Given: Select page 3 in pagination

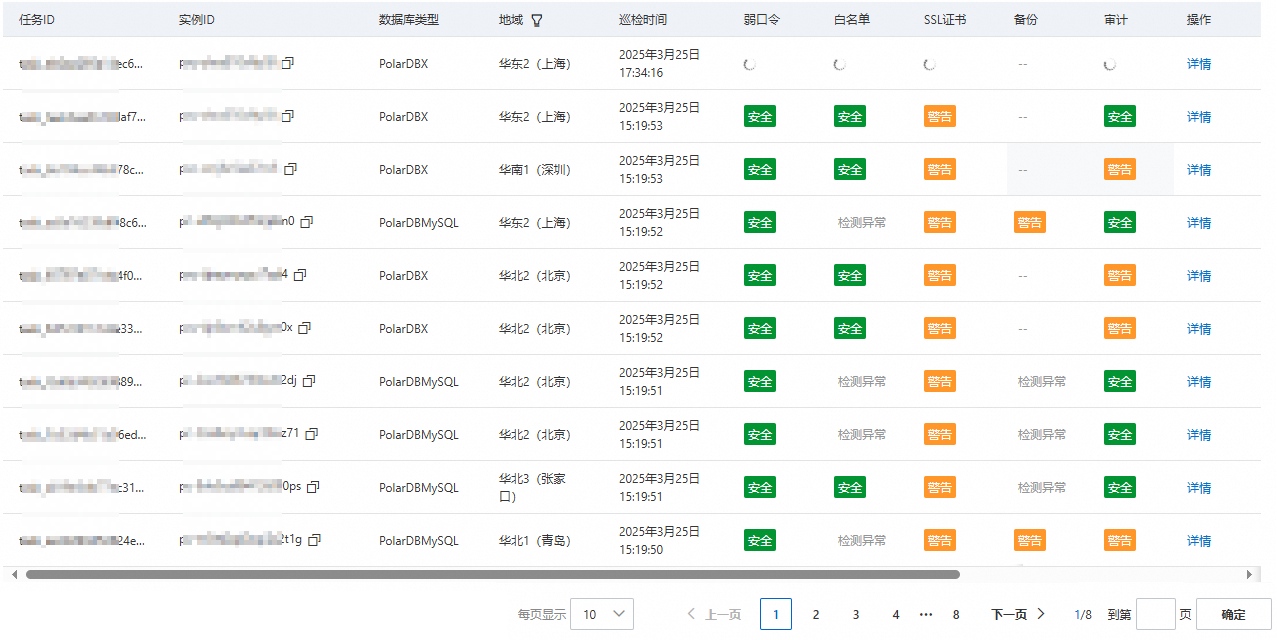Looking at the screenshot, I should [856, 614].
